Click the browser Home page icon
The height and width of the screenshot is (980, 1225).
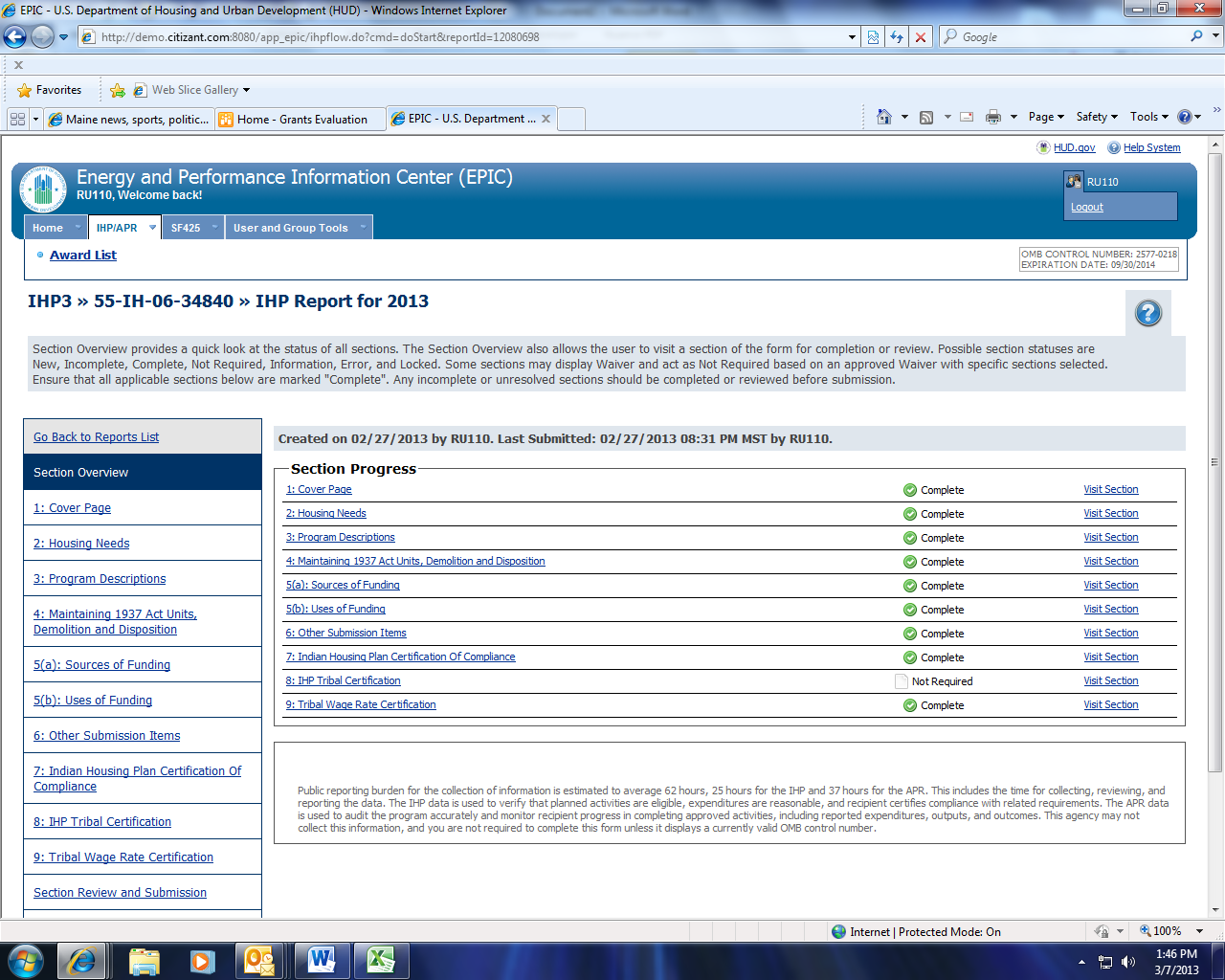[x=884, y=117]
